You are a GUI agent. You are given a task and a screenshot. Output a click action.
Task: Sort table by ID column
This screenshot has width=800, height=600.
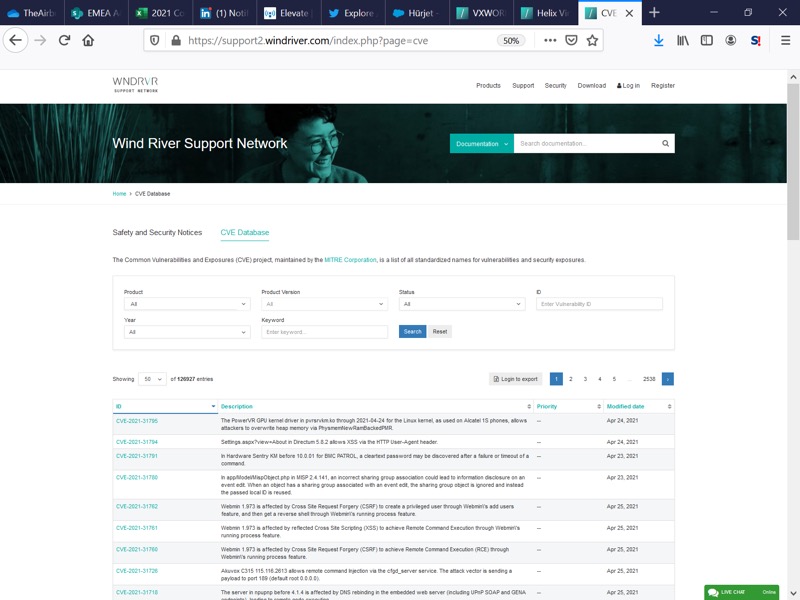click(x=165, y=407)
